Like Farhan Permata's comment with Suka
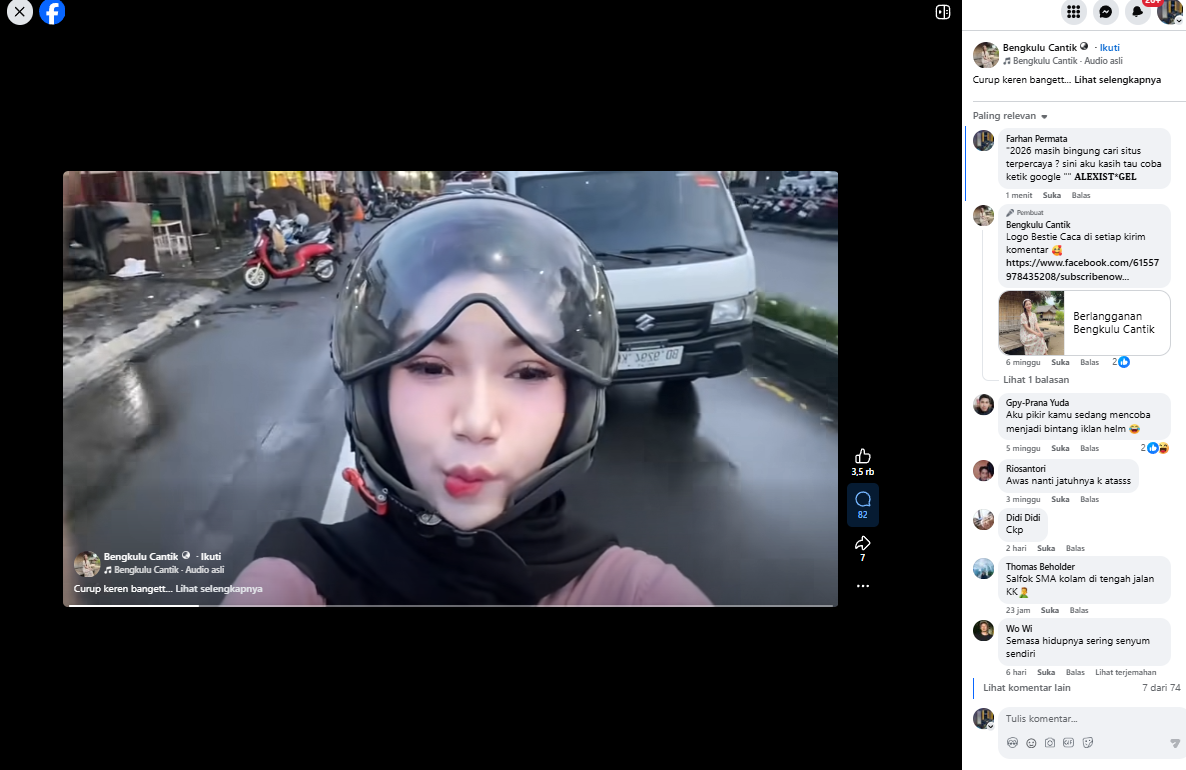Image resolution: width=1186 pixels, height=770 pixels. (1051, 195)
